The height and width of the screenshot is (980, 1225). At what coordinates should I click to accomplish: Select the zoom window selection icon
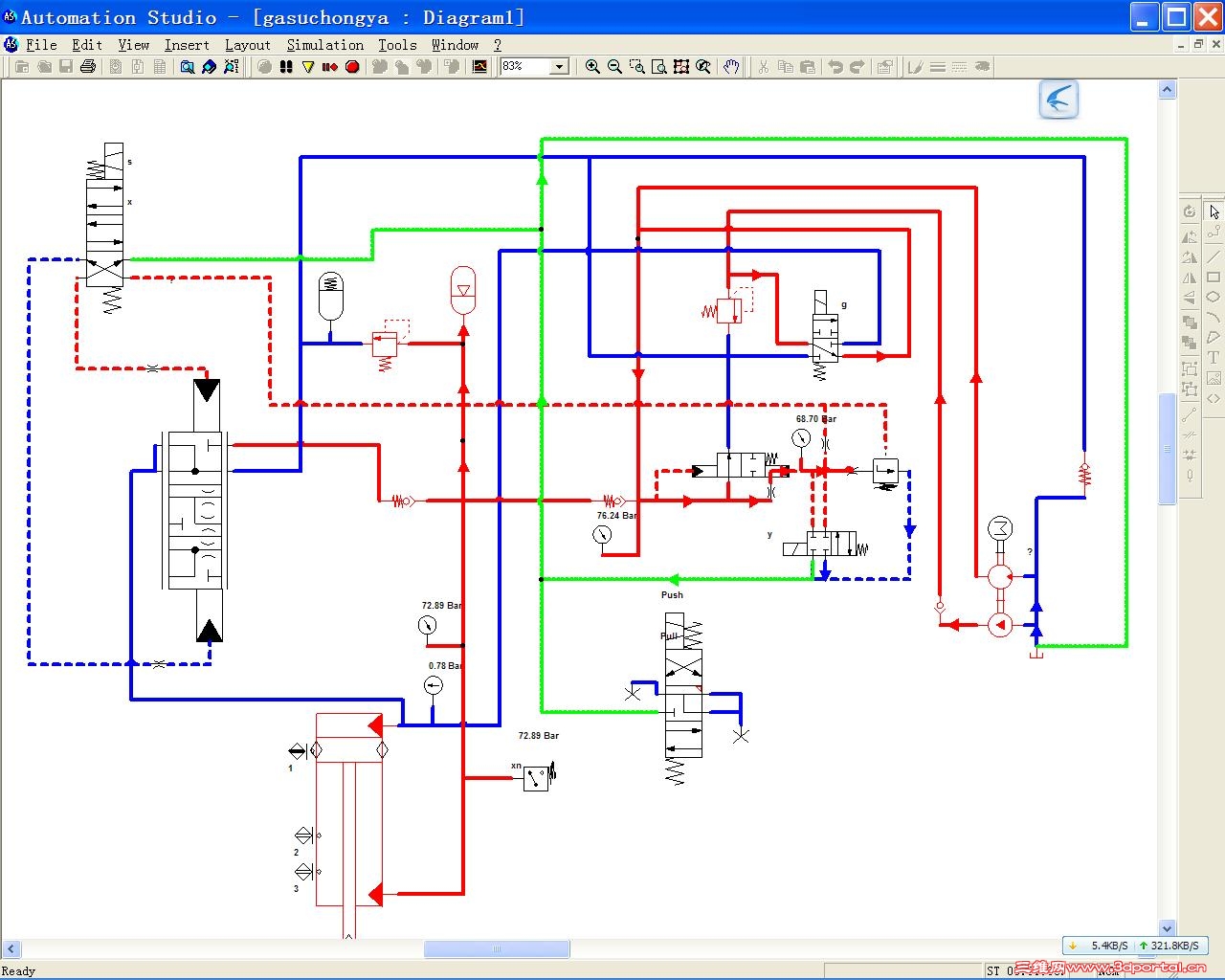636,66
